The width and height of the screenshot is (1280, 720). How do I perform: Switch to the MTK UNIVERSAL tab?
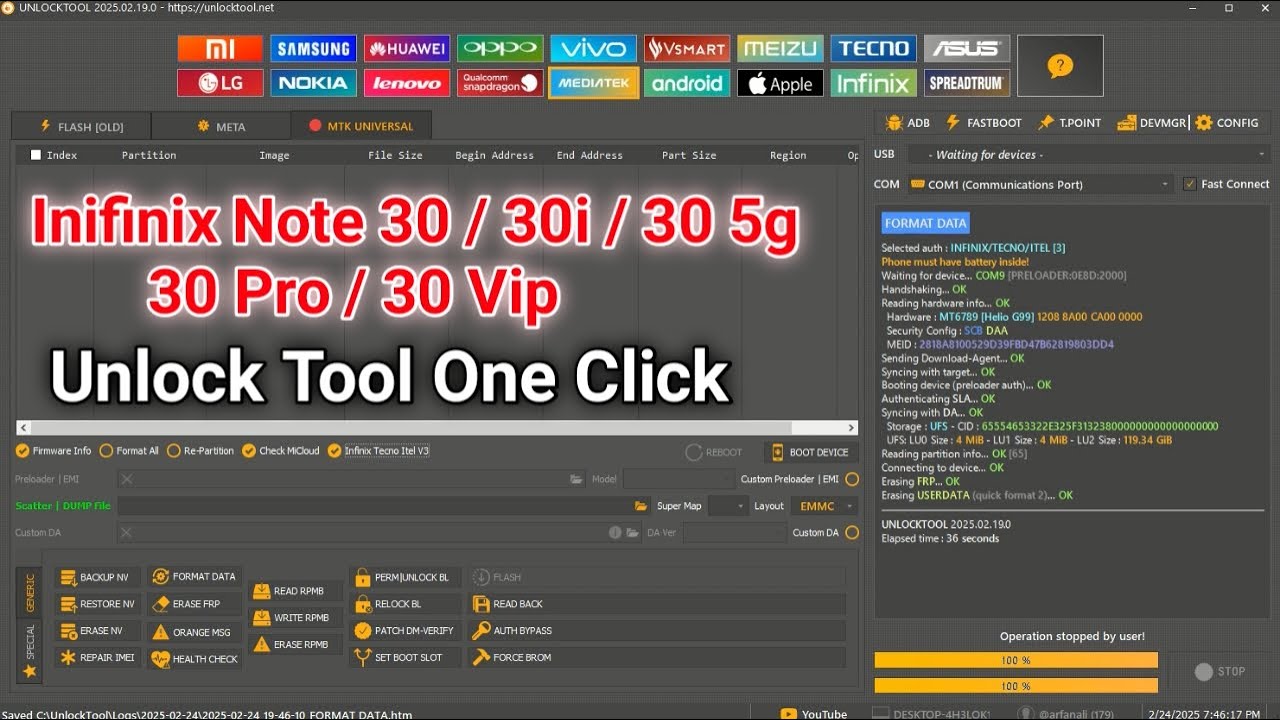pos(361,126)
